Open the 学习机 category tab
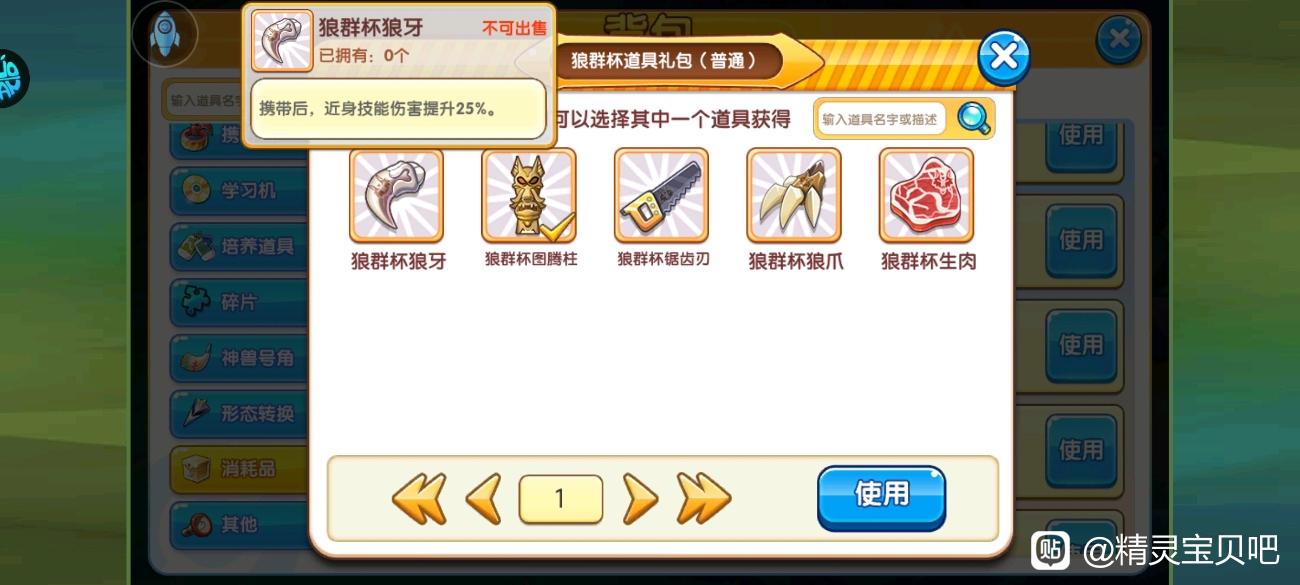1300x585 pixels. pyautogui.click(x=240, y=190)
